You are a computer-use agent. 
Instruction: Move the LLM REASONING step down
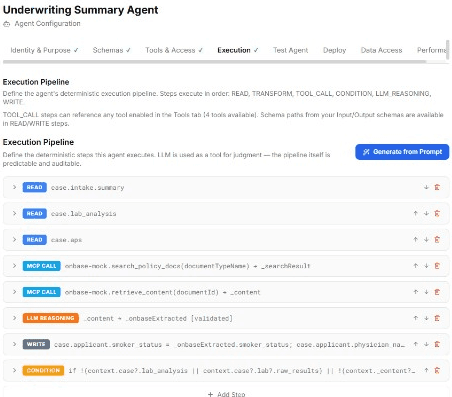click(x=426, y=318)
